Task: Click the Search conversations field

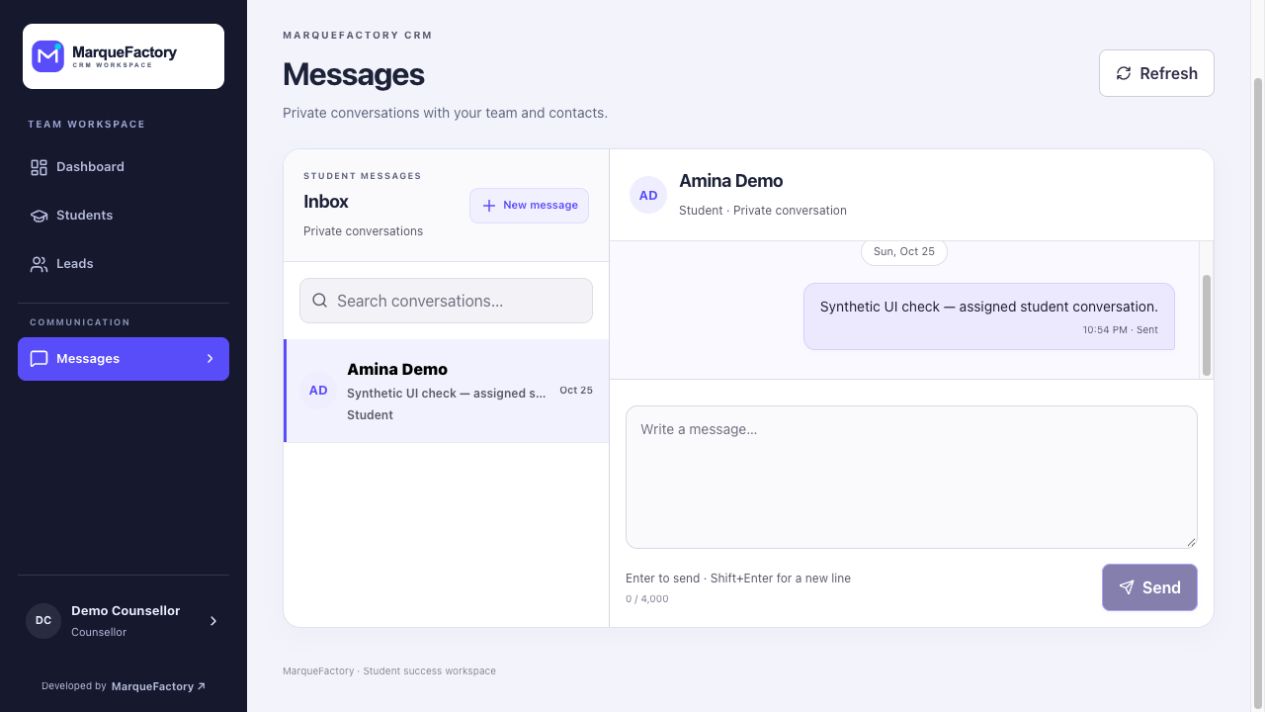Action: point(446,300)
